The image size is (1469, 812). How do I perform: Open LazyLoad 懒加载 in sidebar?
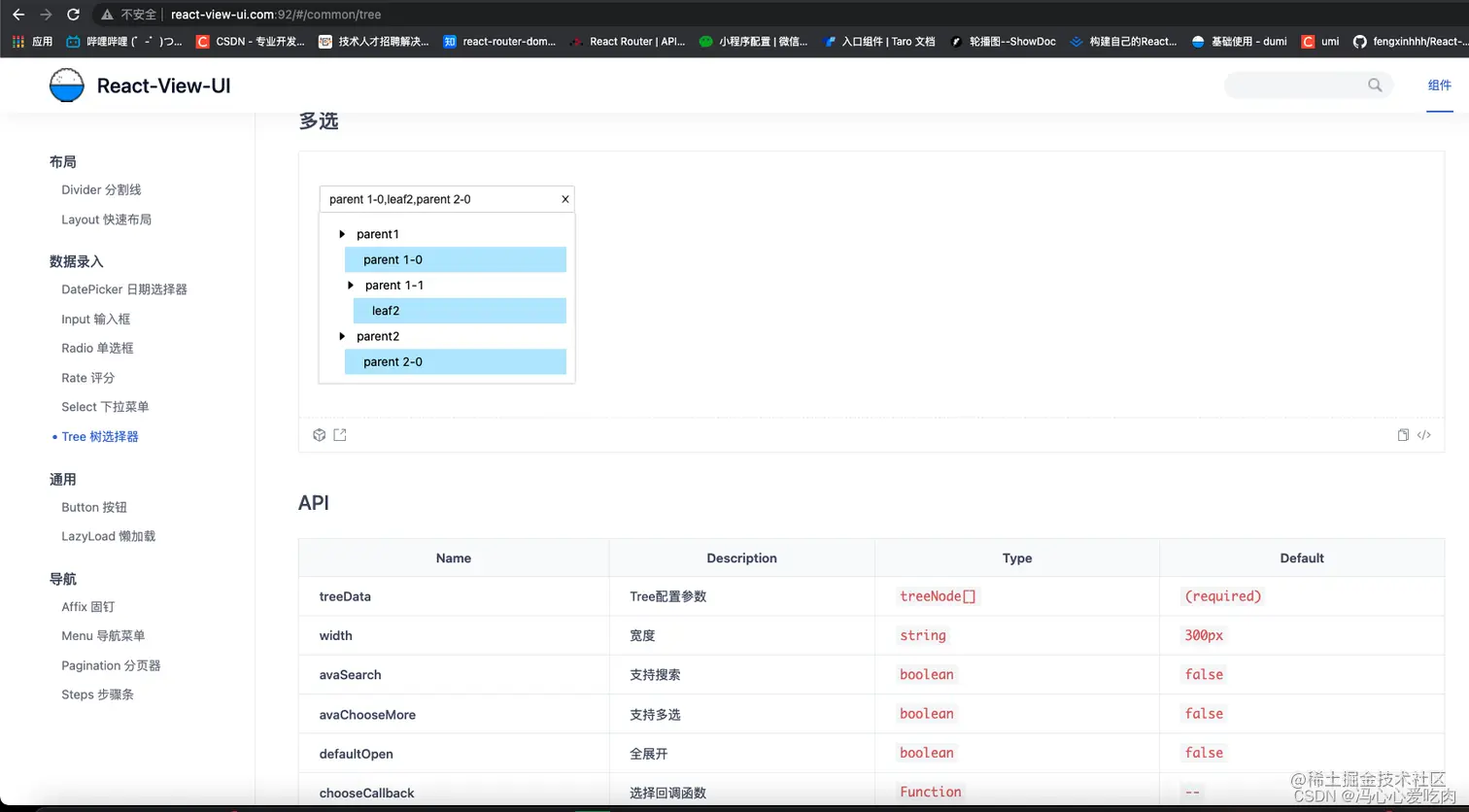pyautogui.click(x=108, y=536)
